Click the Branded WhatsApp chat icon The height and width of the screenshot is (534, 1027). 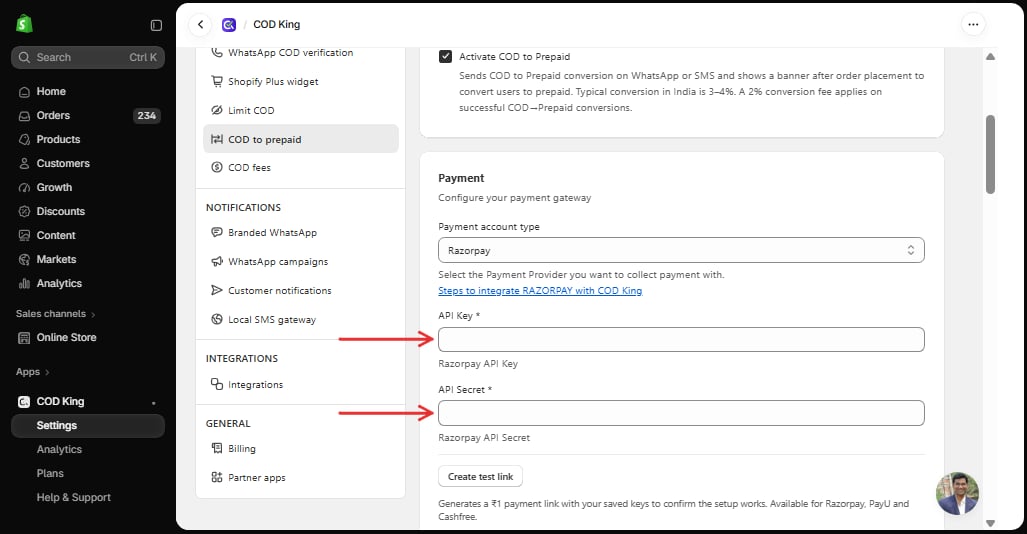point(217,232)
